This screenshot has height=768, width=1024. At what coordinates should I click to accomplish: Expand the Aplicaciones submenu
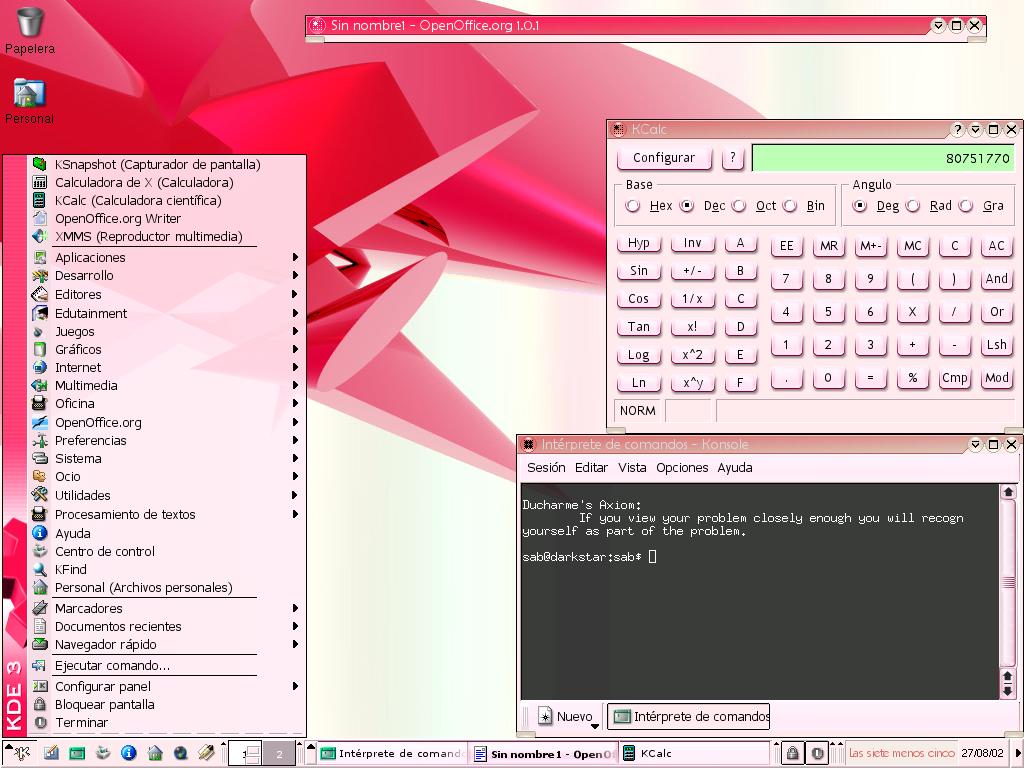167,257
